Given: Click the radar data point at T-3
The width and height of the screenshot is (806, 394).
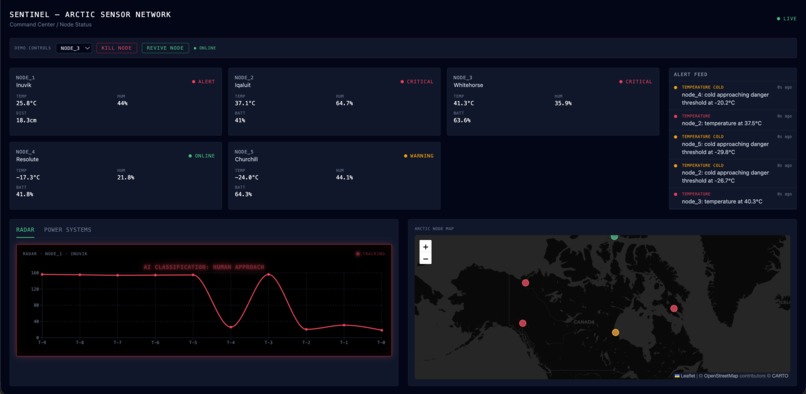Looking at the screenshot, I should (268, 275).
